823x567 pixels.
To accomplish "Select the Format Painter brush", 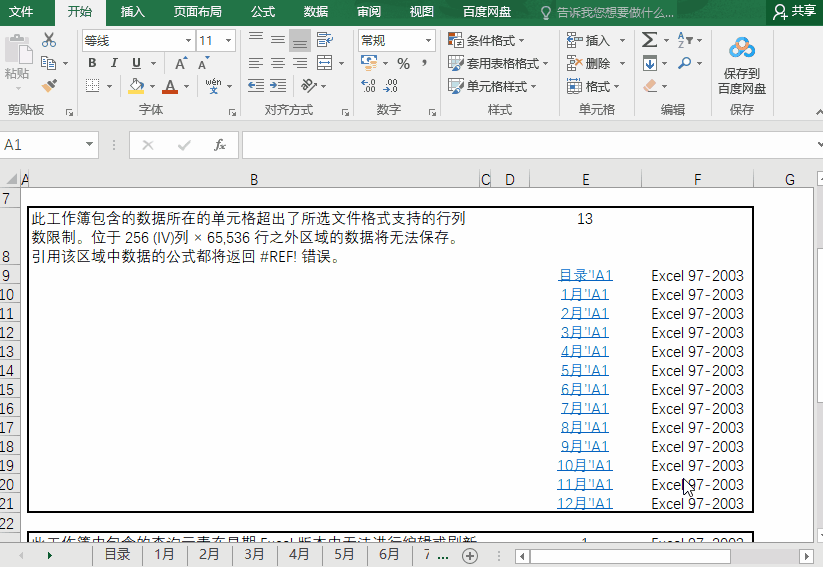I will (49, 85).
